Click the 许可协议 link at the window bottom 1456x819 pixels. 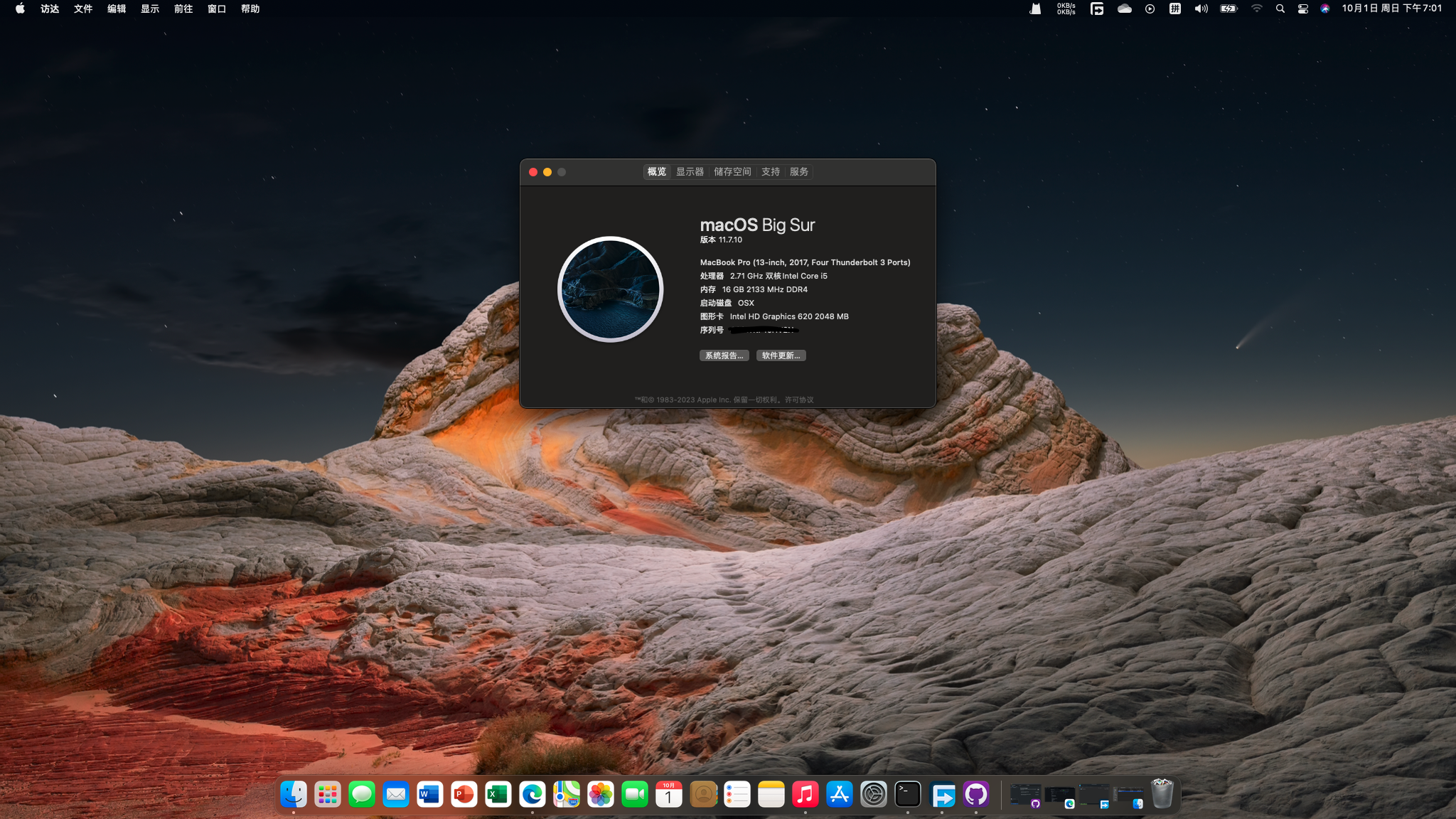click(x=799, y=400)
